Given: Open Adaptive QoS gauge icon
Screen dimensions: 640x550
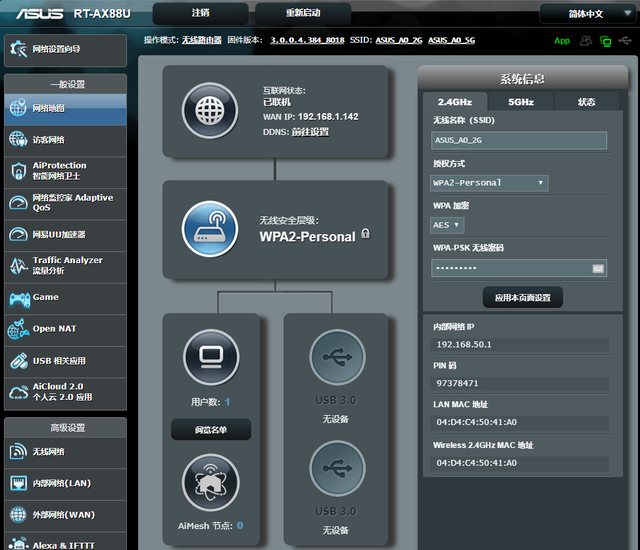Looking at the screenshot, I should pyautogui.click(x=18, y=202).
